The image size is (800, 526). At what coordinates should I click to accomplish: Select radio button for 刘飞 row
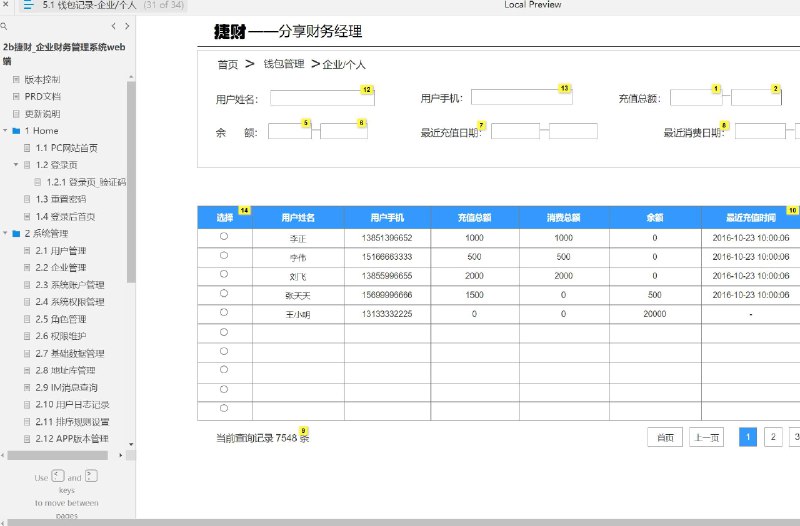(x=223, y=274)
